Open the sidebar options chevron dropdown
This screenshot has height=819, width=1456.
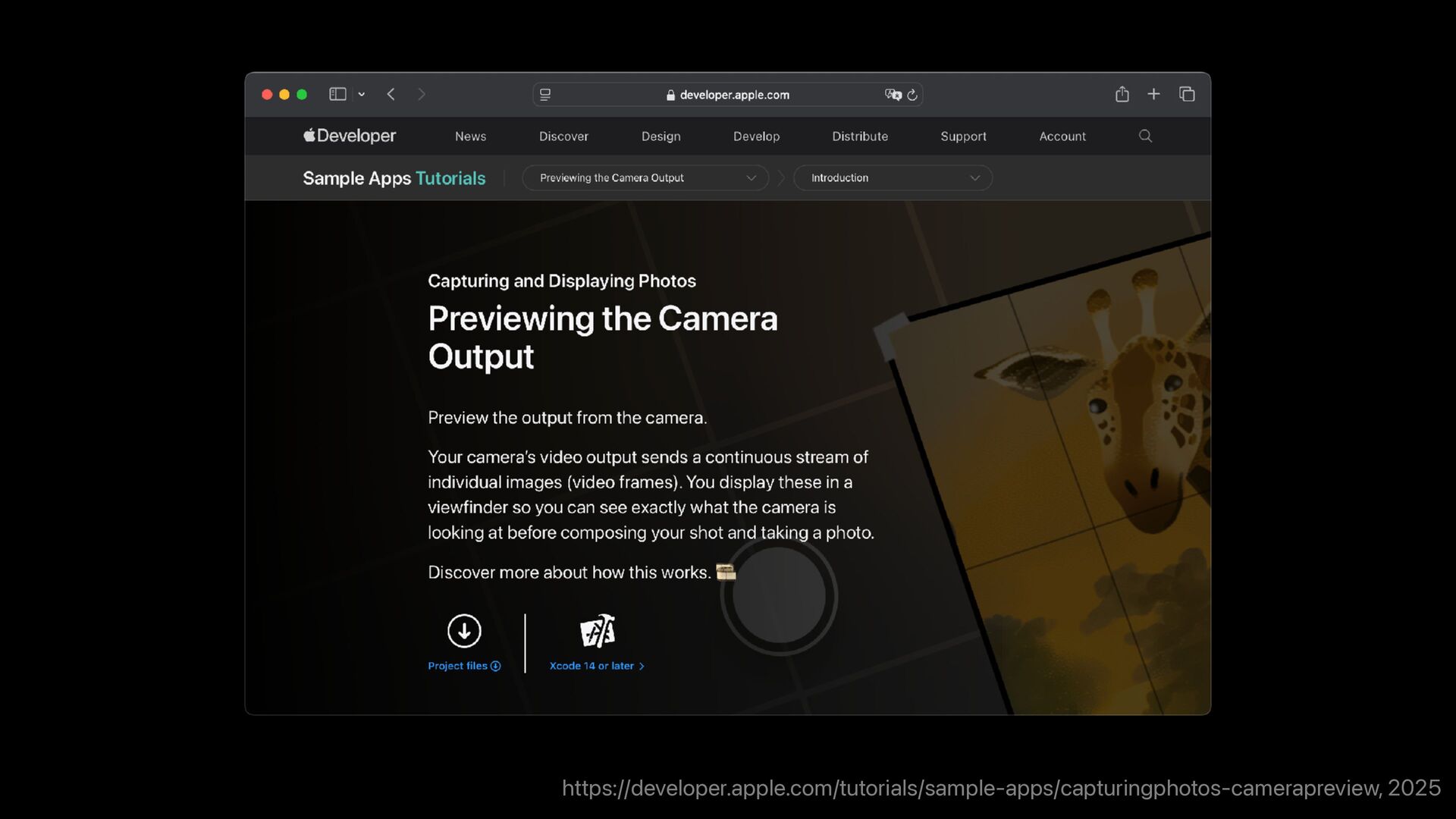362,94
